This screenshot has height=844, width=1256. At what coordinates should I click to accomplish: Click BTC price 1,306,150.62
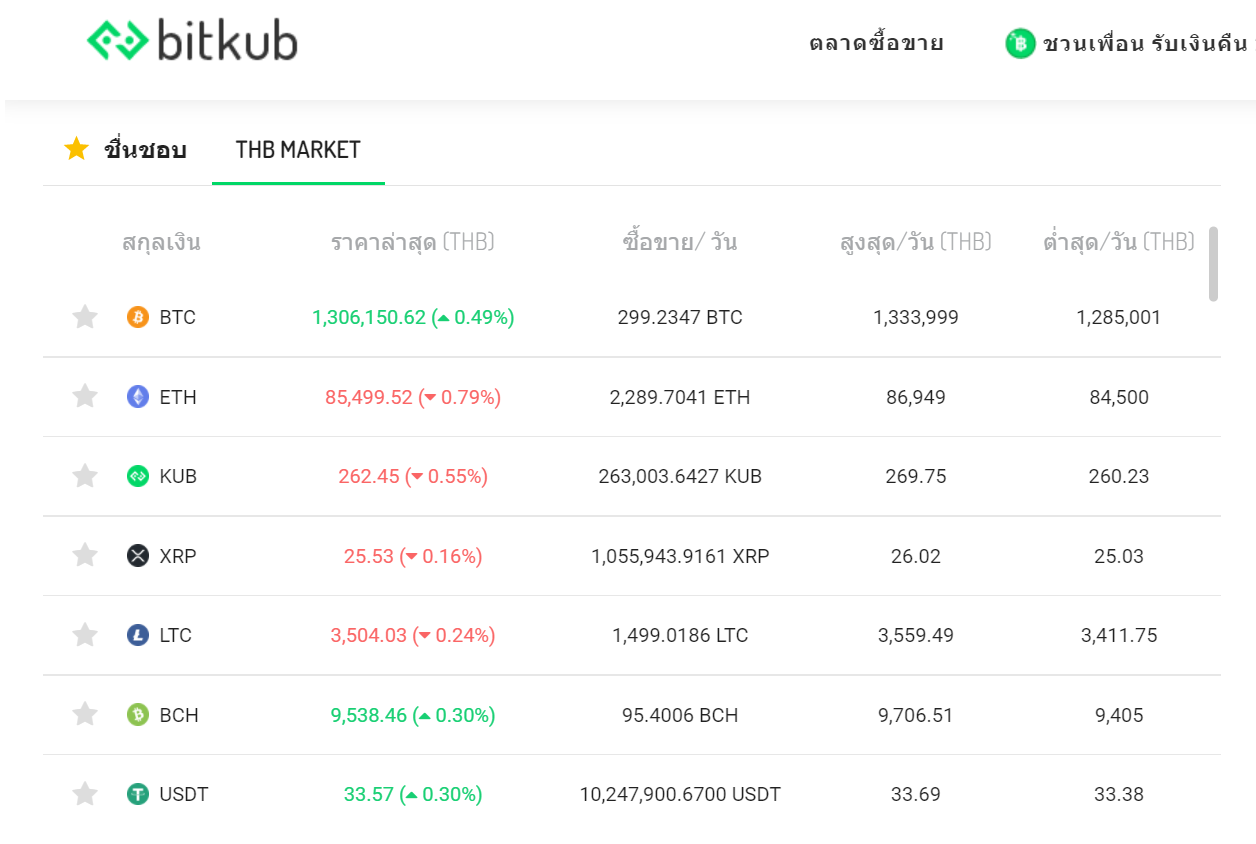point(369,317)
